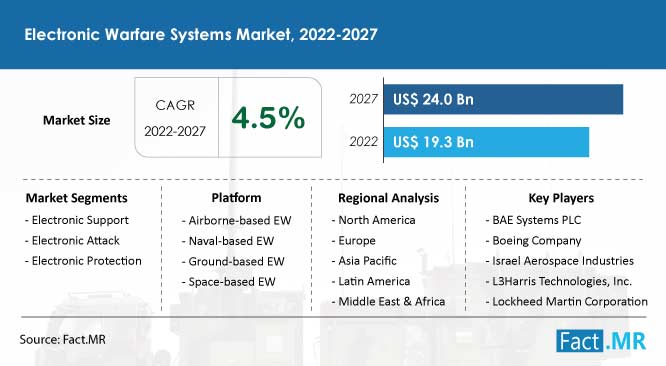This screenshot has width=666, height=366.
Task: Click 'Space-based EW' item
Action: coord(232,282)
